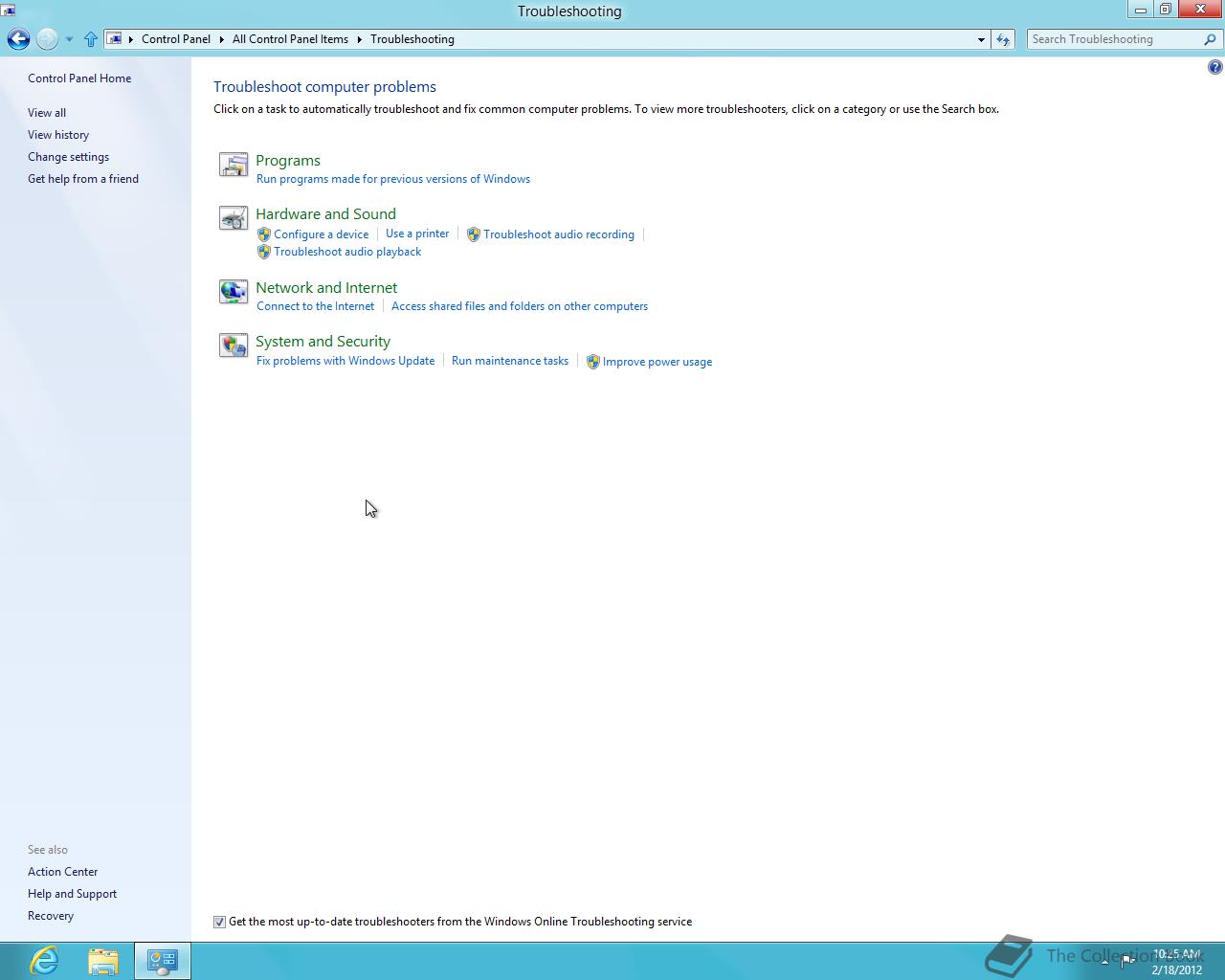Viewport: 1225px width, 980px height.
Task: Click Run maintenance tasks link
Action: (510, 361)
